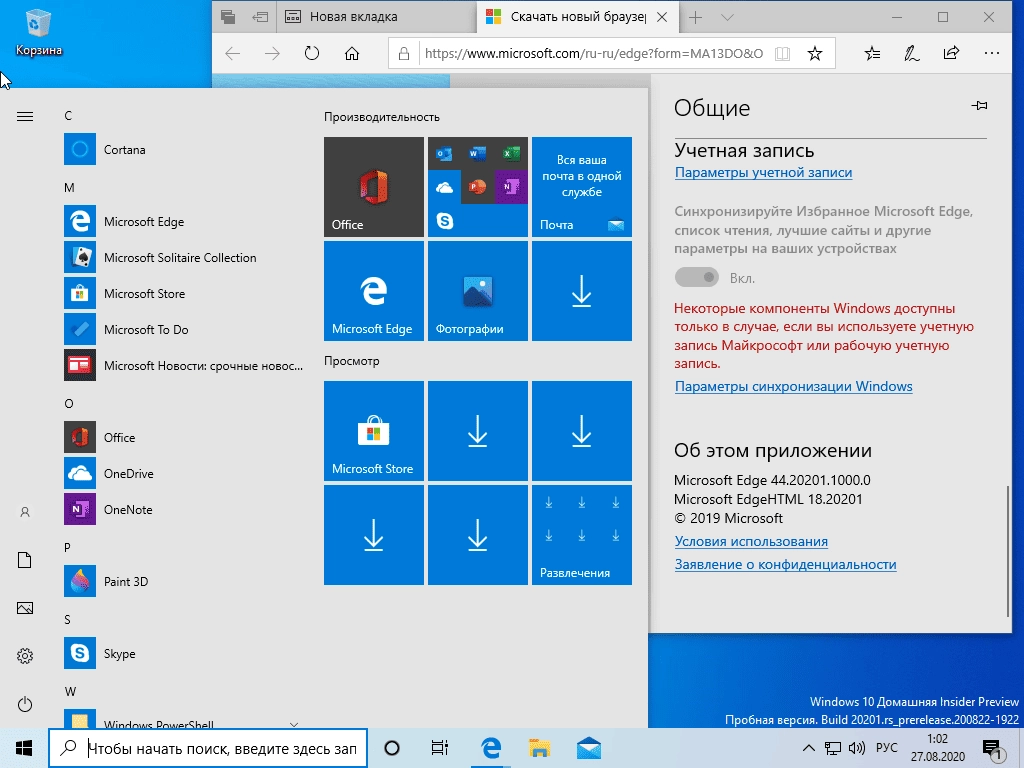Image resolution: width=1024 pixels, height=768 pixels.
Task: Open Task View on taskbar
Action: tap(440, 748)
